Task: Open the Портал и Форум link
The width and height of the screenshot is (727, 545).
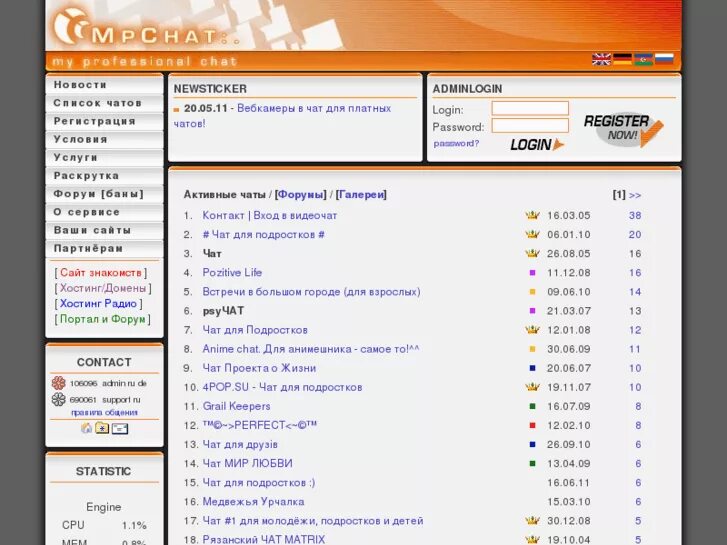Action: point(103,319)
